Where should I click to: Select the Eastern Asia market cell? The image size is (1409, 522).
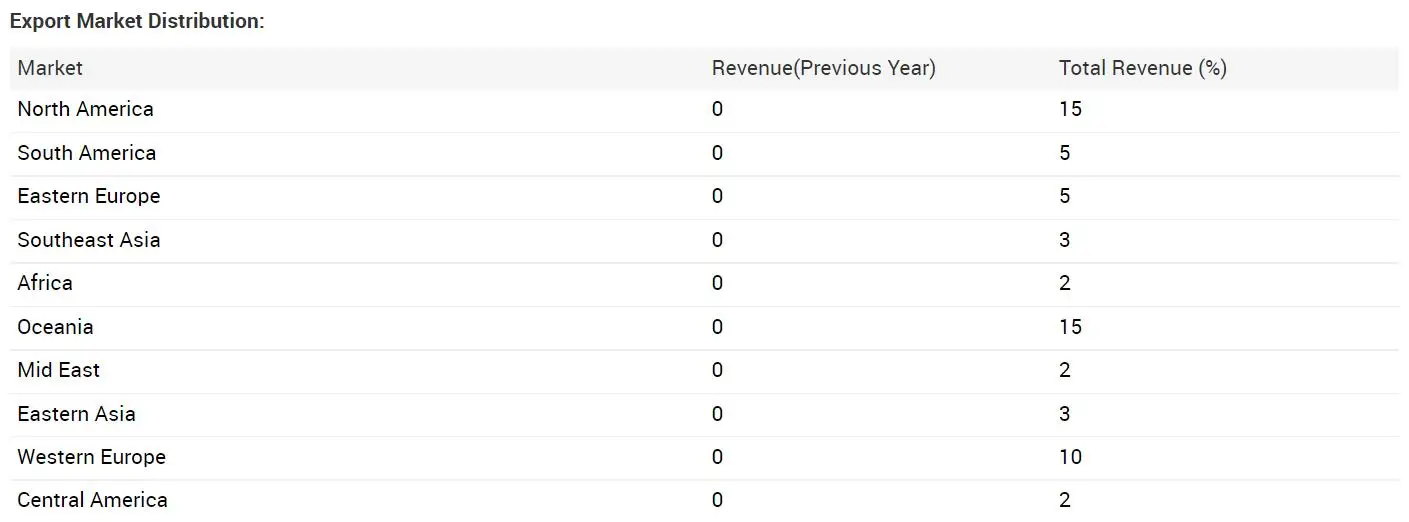click(x=76, y=414)
